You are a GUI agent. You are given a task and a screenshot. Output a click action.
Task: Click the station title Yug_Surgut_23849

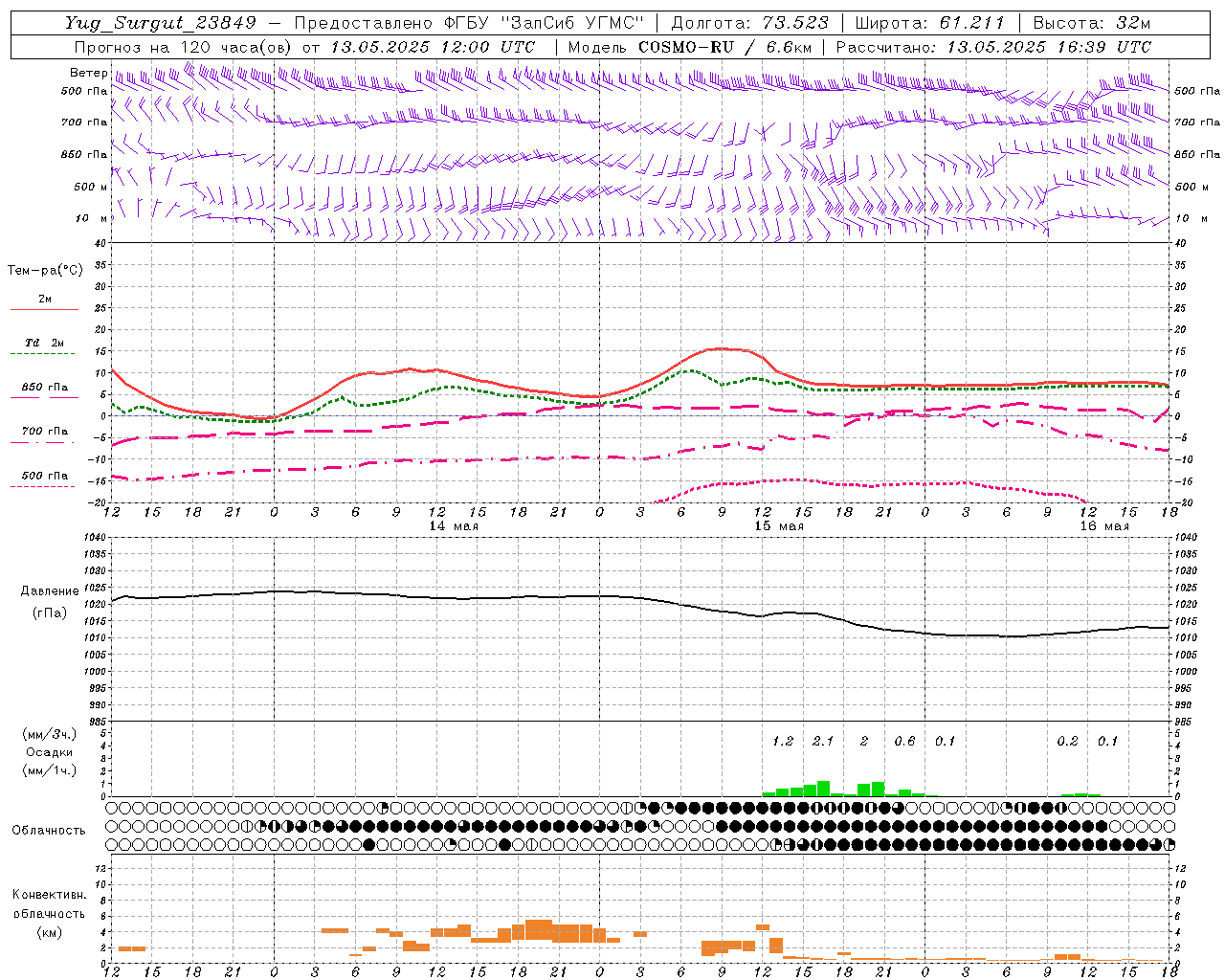coord(160,23)
